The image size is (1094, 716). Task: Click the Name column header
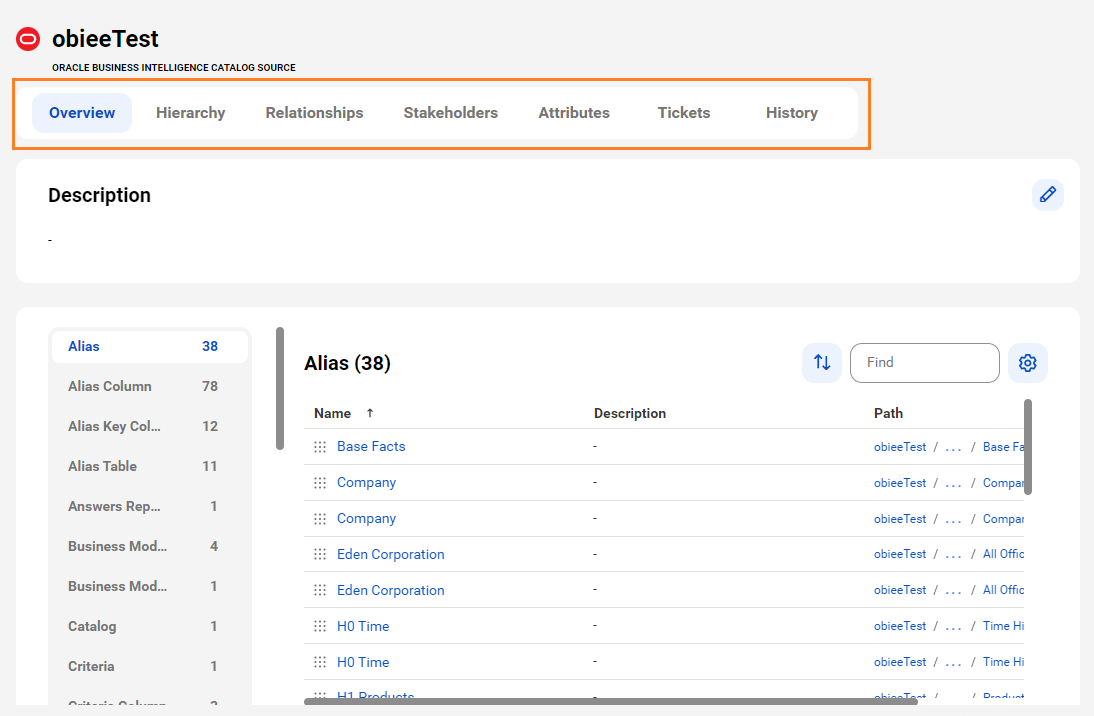[332, 413]
